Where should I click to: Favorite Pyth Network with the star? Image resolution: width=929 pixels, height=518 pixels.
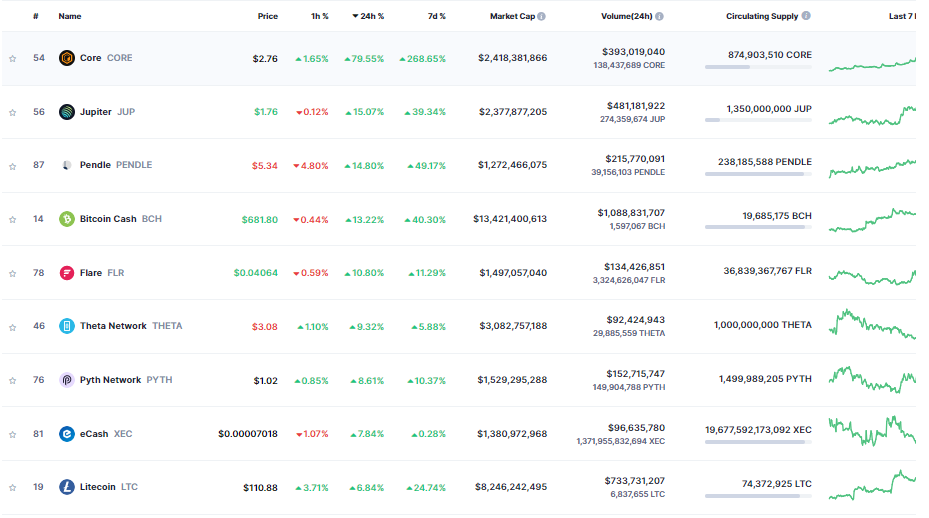[x=12, y=381]
